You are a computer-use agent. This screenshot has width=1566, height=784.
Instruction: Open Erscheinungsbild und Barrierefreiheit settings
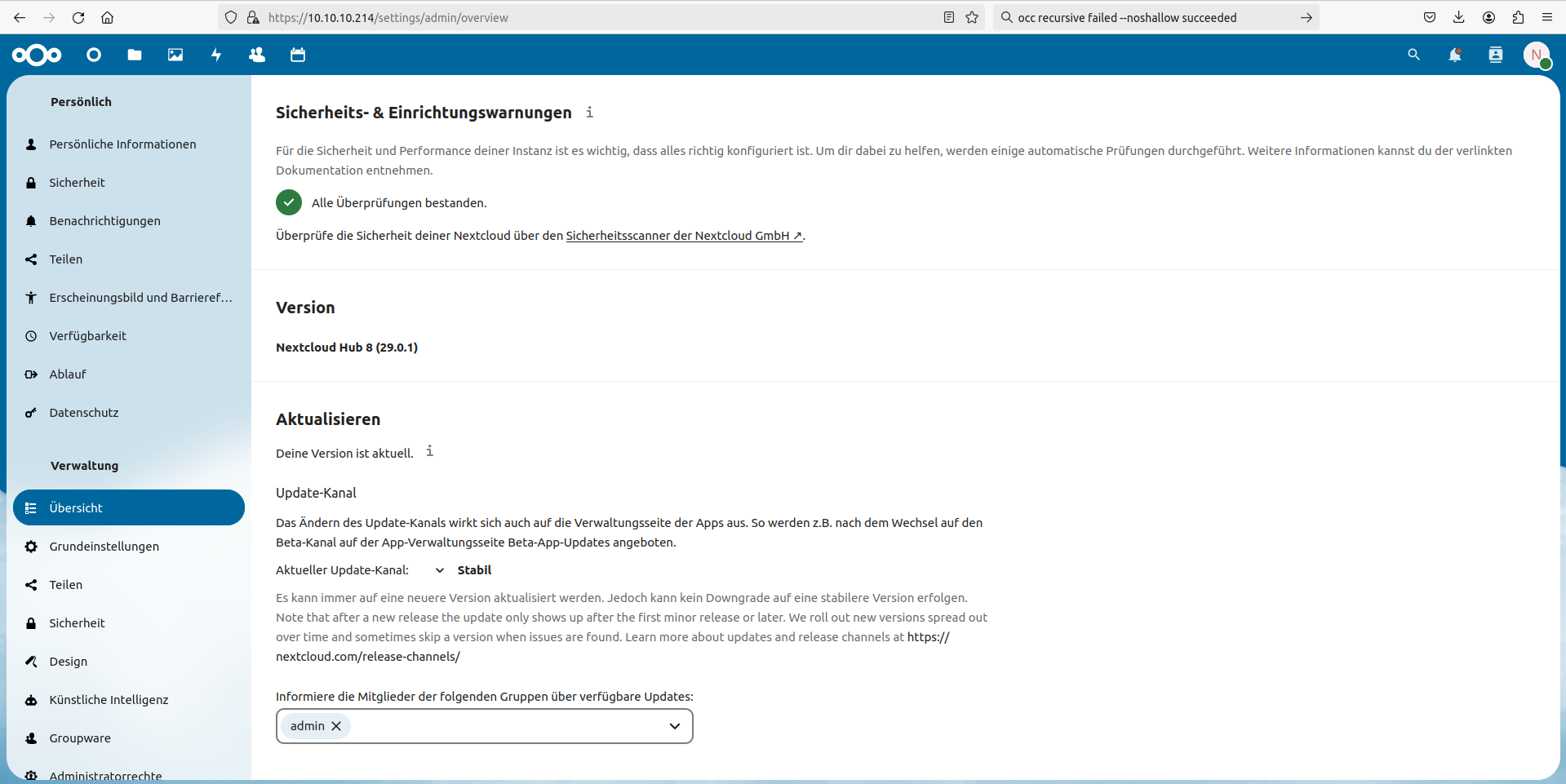[129, 298]
